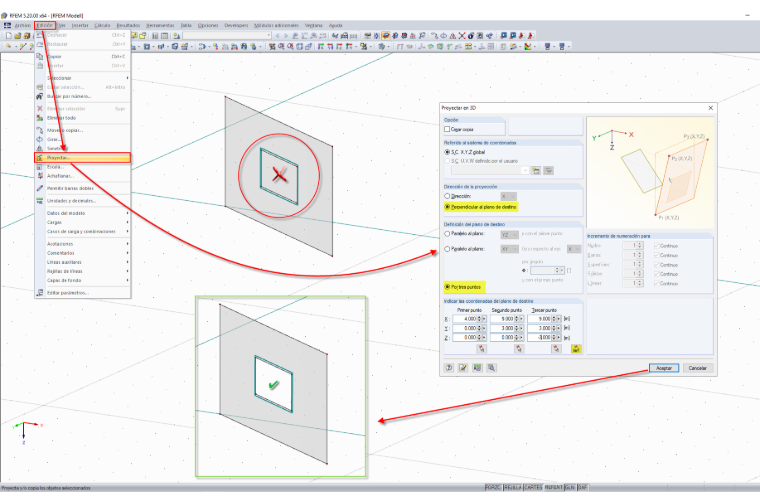Open the Dirección axis X dropdown
760x502 pixels.
tap(508, 196)
